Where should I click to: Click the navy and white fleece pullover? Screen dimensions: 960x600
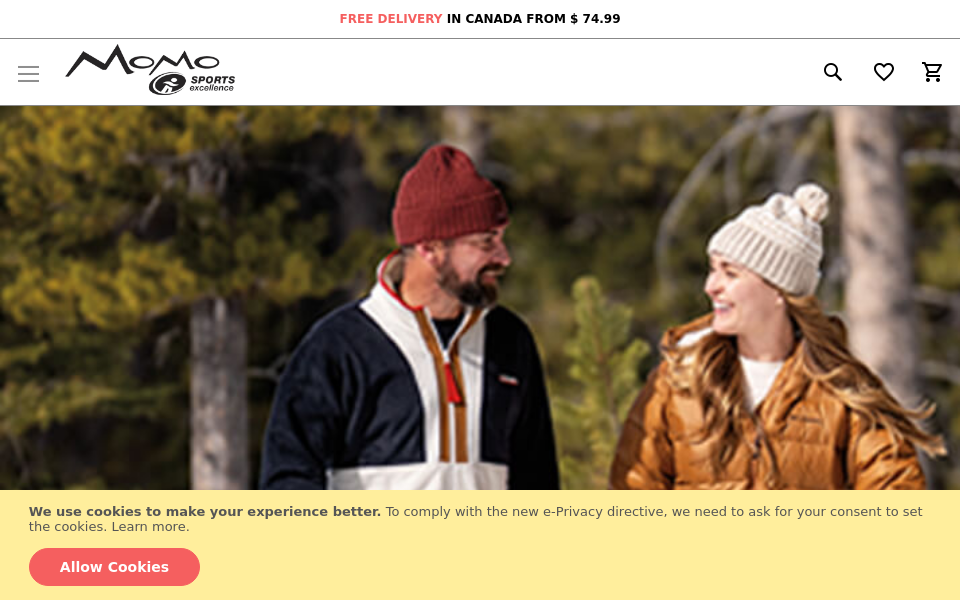point(407,392)
